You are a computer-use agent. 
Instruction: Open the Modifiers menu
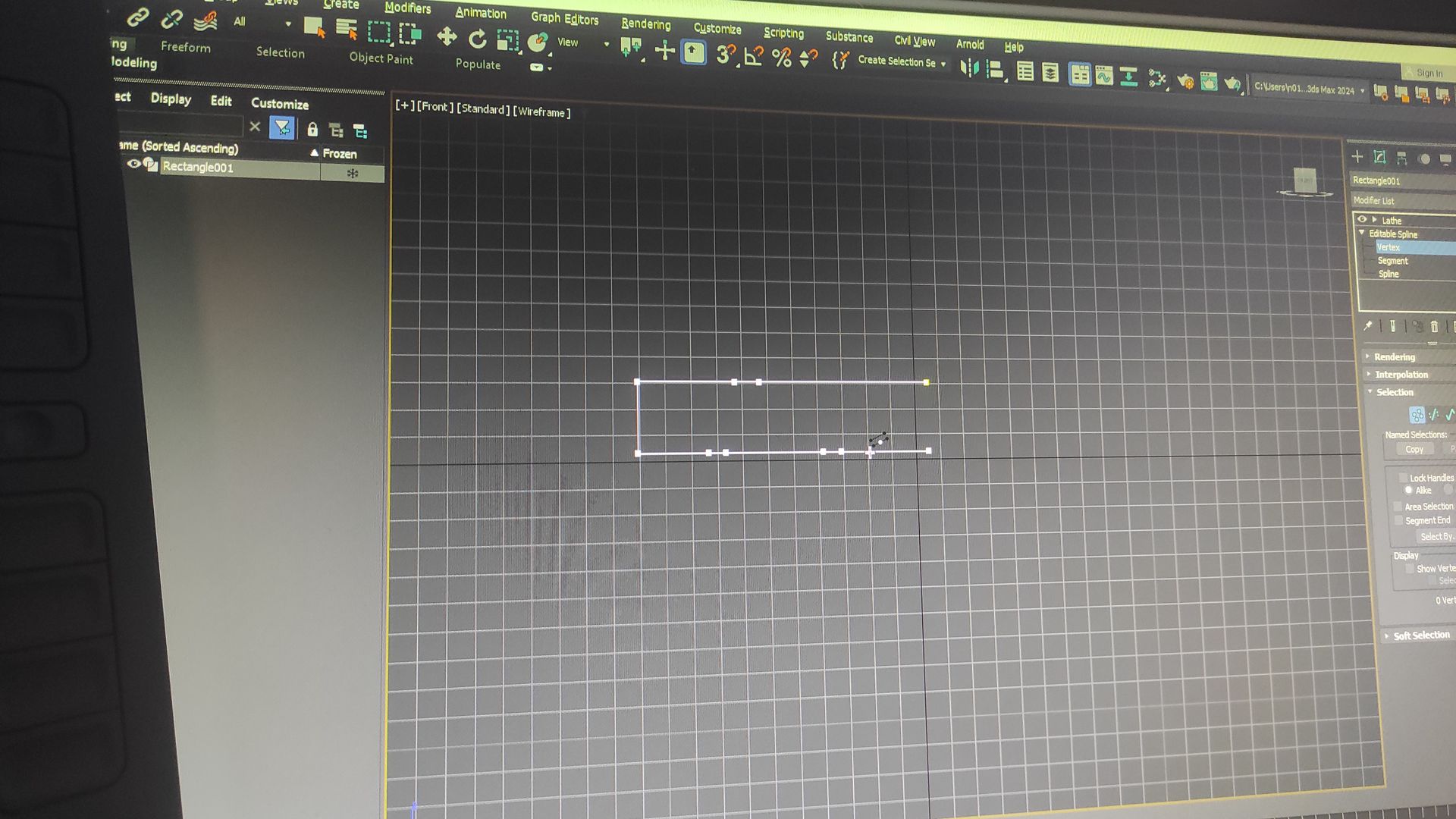407,8
